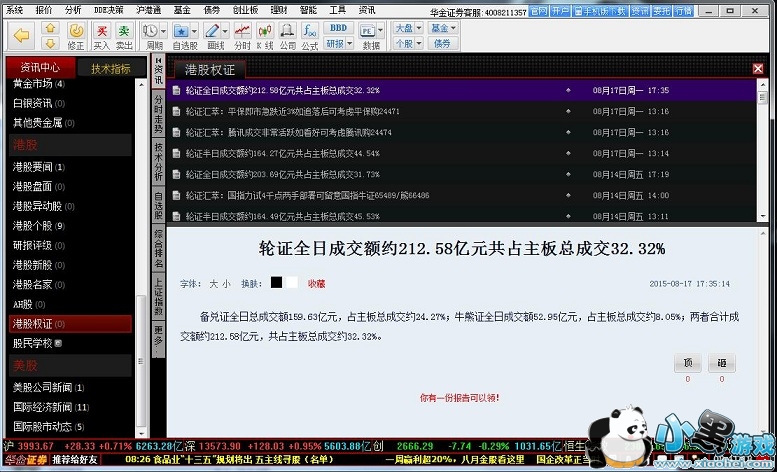777x472 pixels.
Task: Expand the 自选股 dropdown arrow
Action: coord(194,31)
